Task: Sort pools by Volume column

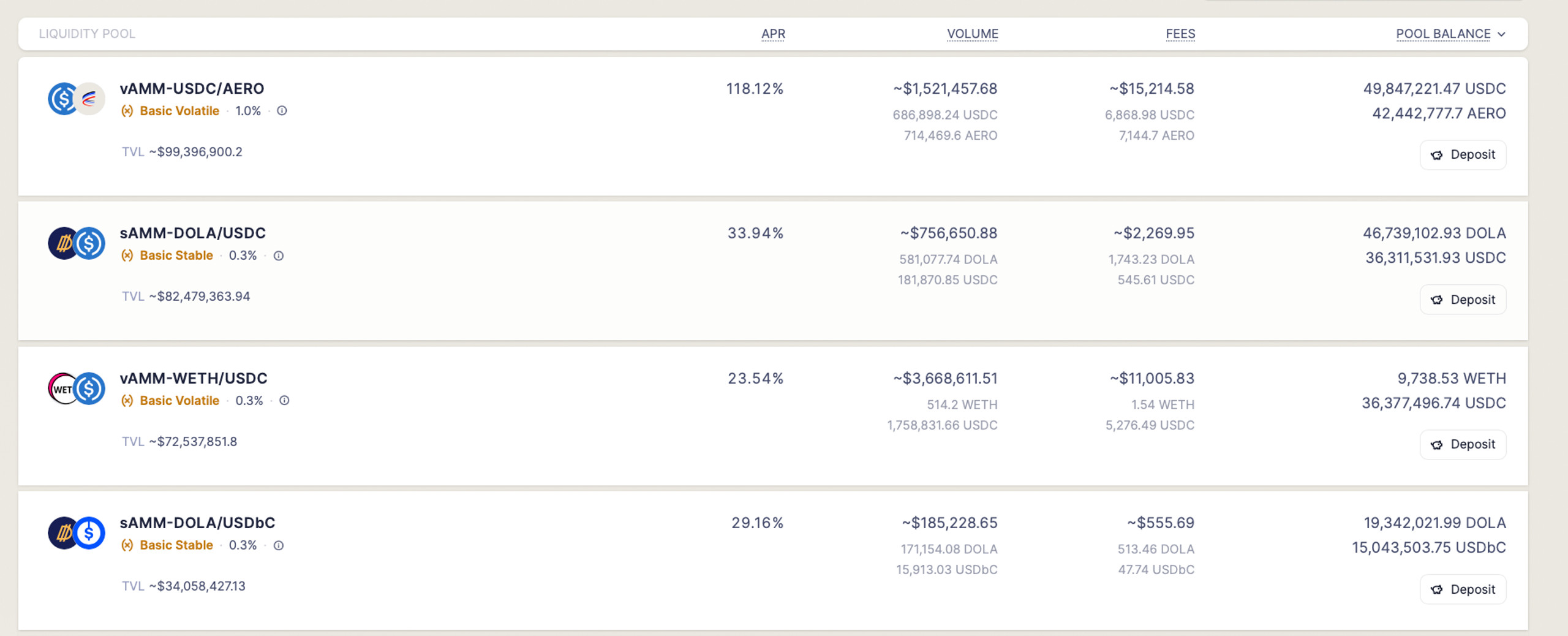Action: (x=973, y=34)
